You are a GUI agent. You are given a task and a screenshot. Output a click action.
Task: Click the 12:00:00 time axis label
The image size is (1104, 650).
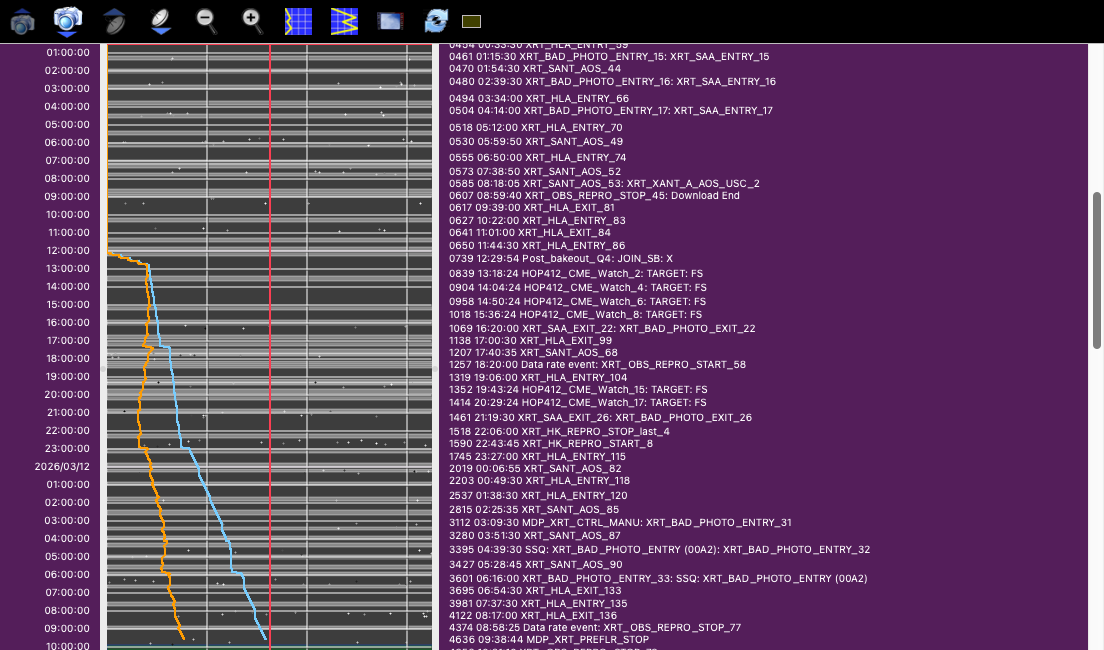(x=68, y=251)
